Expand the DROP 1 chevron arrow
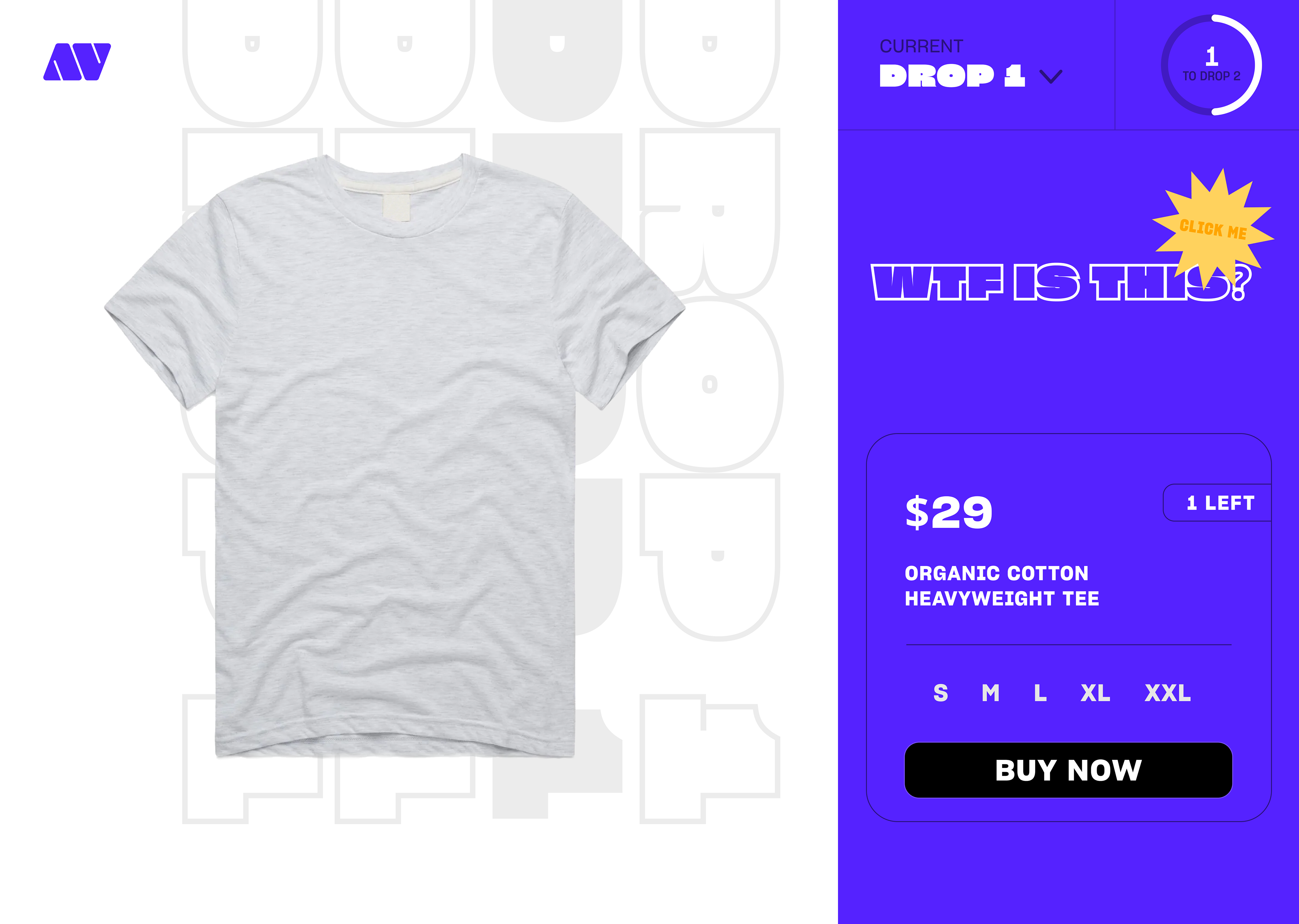 point(1050,76)
